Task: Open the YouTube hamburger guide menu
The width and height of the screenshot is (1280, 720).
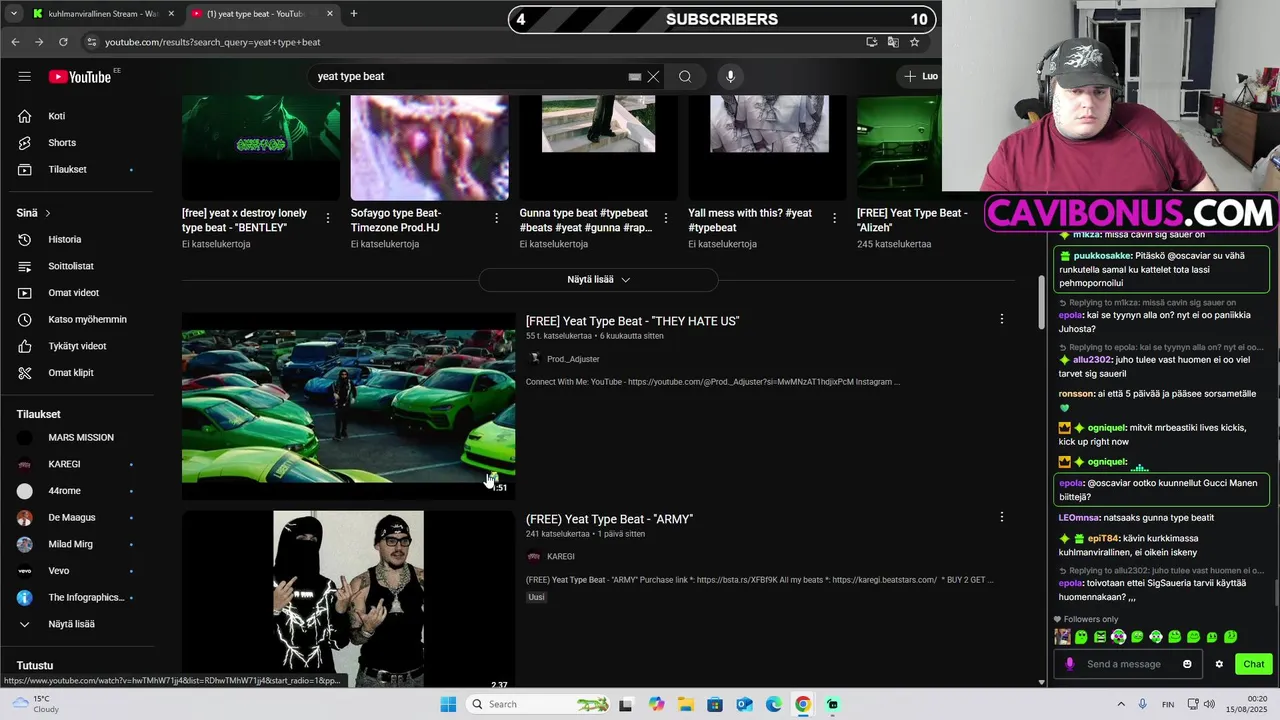Action: [x=24, y=76]
